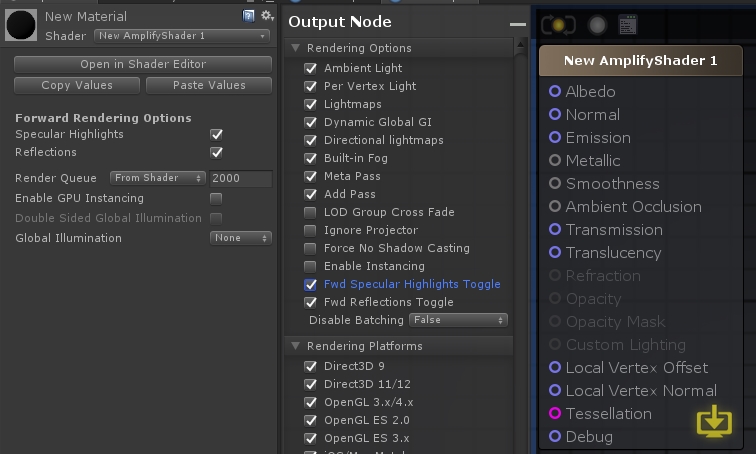Open Render Queue From Shader dropdown

click(x=158, y=178)
